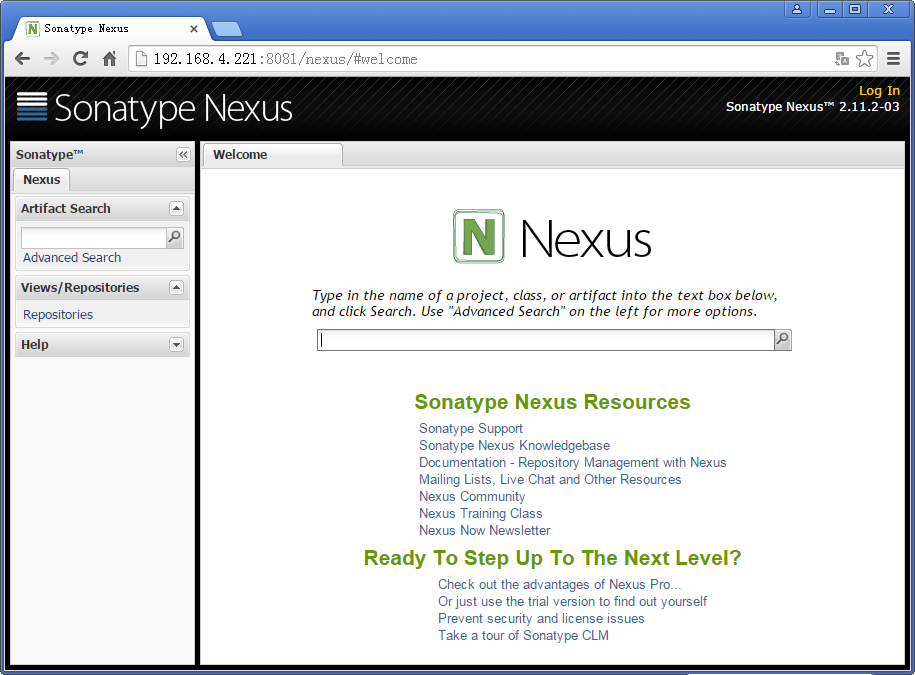Click the Sonatype Nexus header logo

(155, 108)
